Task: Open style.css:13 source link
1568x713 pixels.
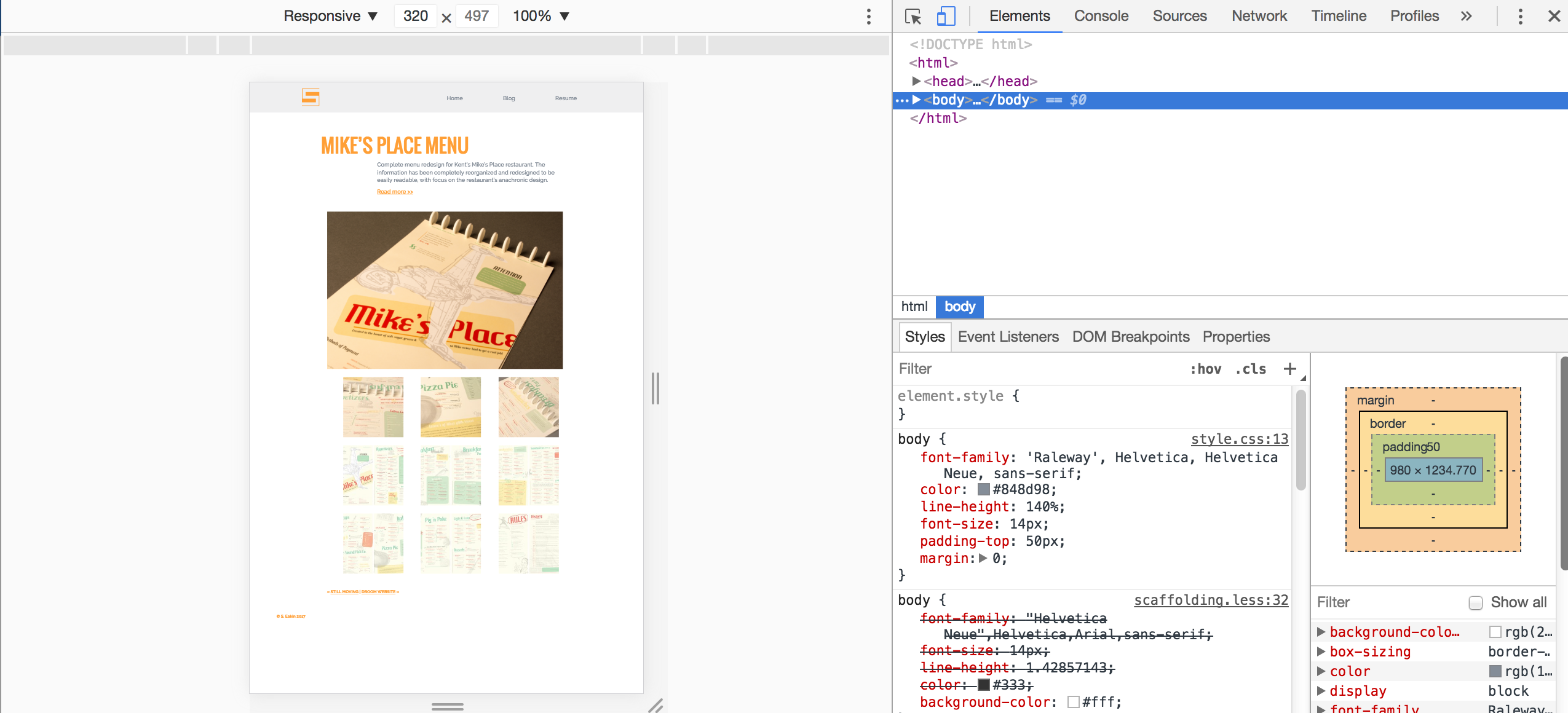Action: click(x=1239, y=439)
